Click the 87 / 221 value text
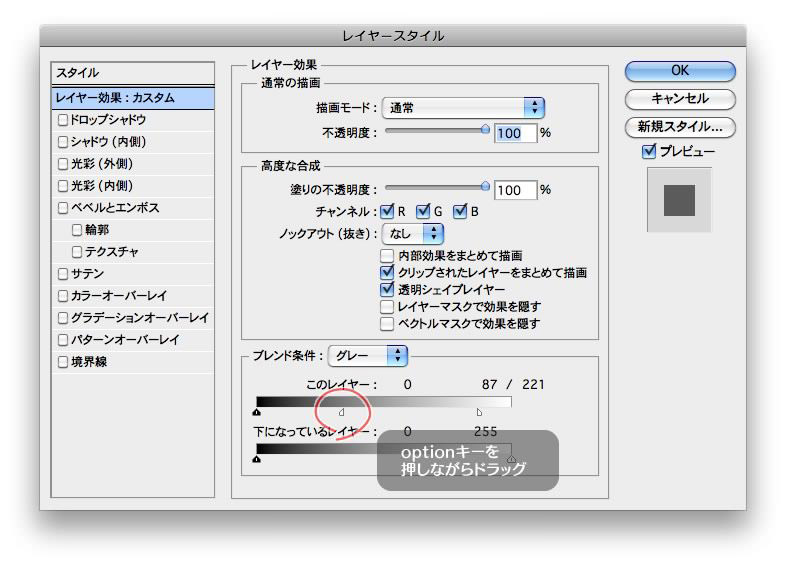The width and height of the screenshot is (786, 565). pos(513,385)
